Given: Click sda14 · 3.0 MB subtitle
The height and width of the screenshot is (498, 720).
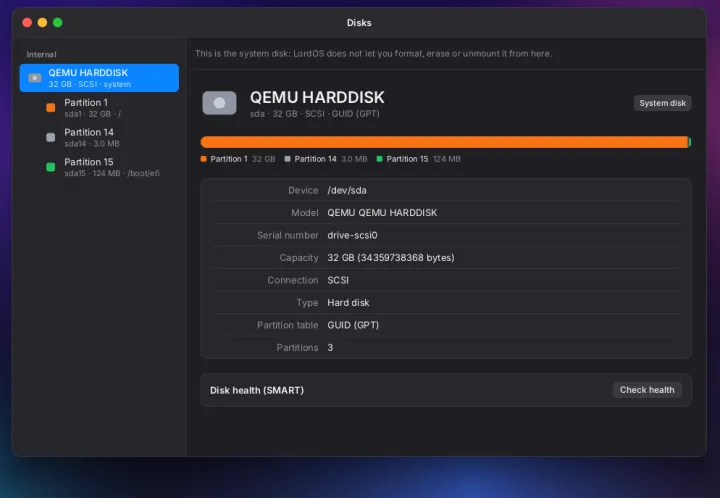Looking at the screenshot, I should click(92, 144).
